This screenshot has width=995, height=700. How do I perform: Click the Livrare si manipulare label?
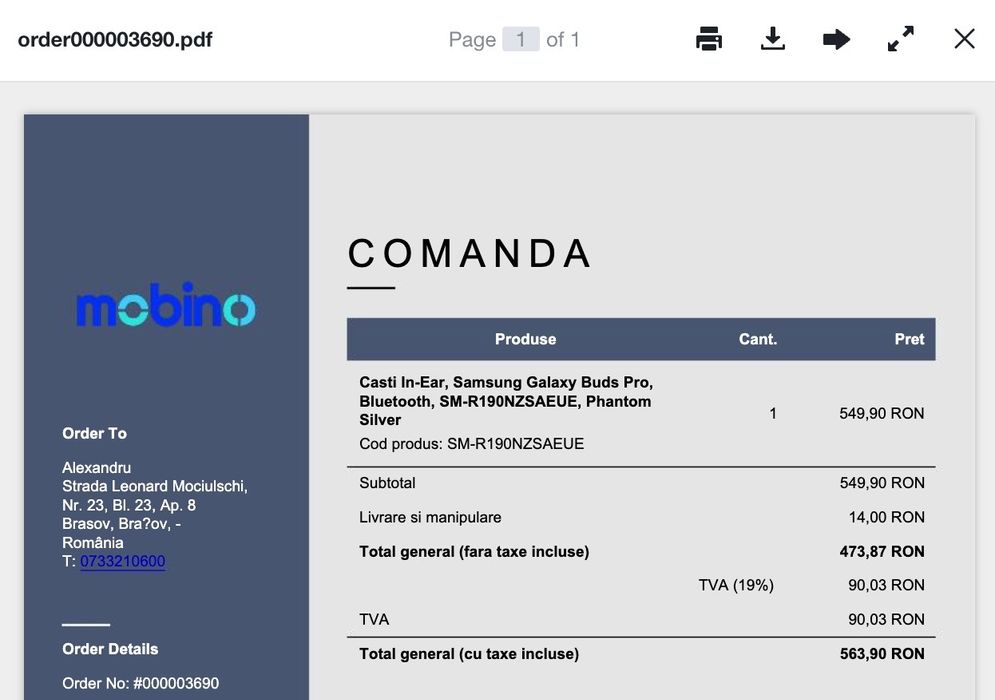pyautogui.click(x=430, y=517)
